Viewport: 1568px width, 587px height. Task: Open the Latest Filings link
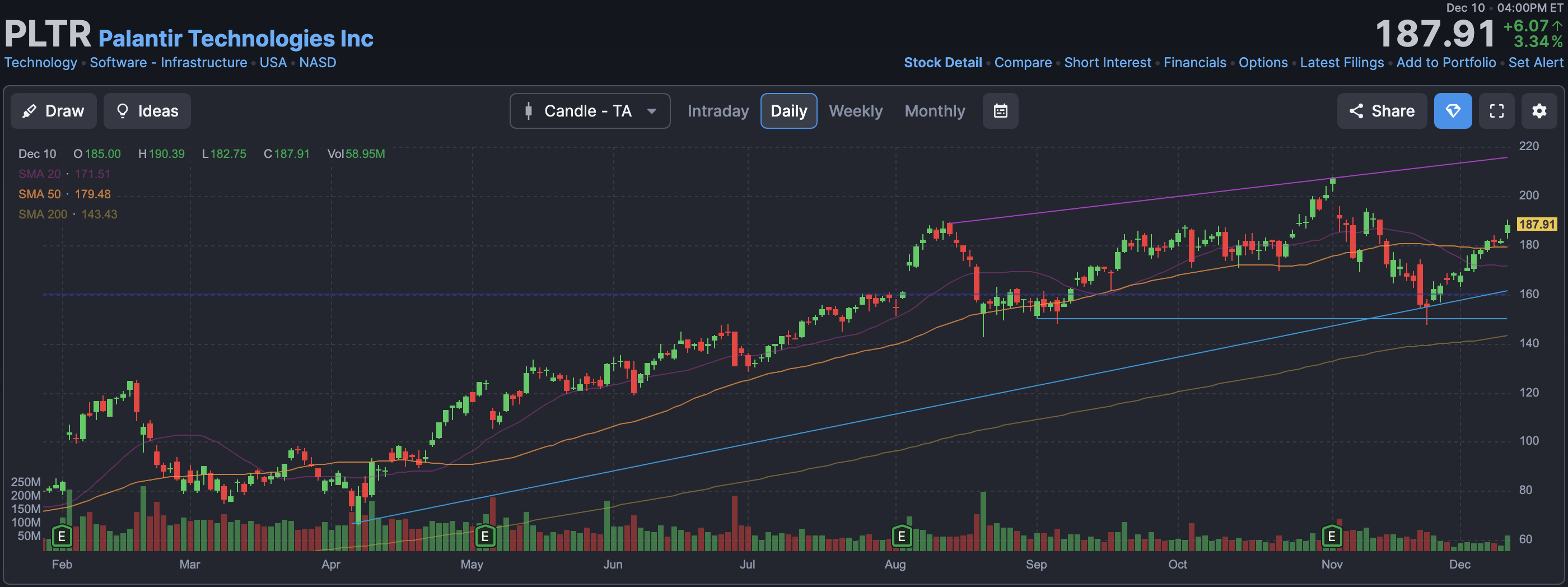(1342, 63)
